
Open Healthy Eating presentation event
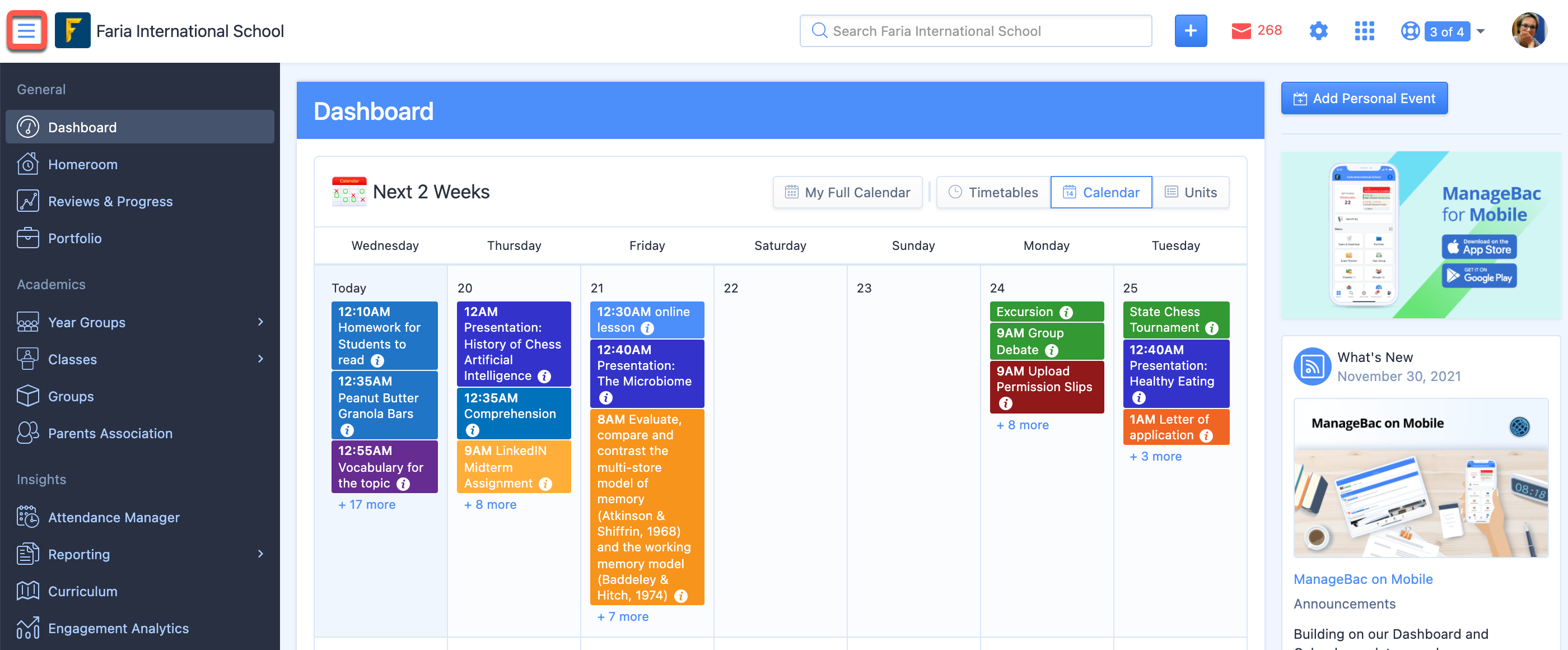click(1176, 373)
